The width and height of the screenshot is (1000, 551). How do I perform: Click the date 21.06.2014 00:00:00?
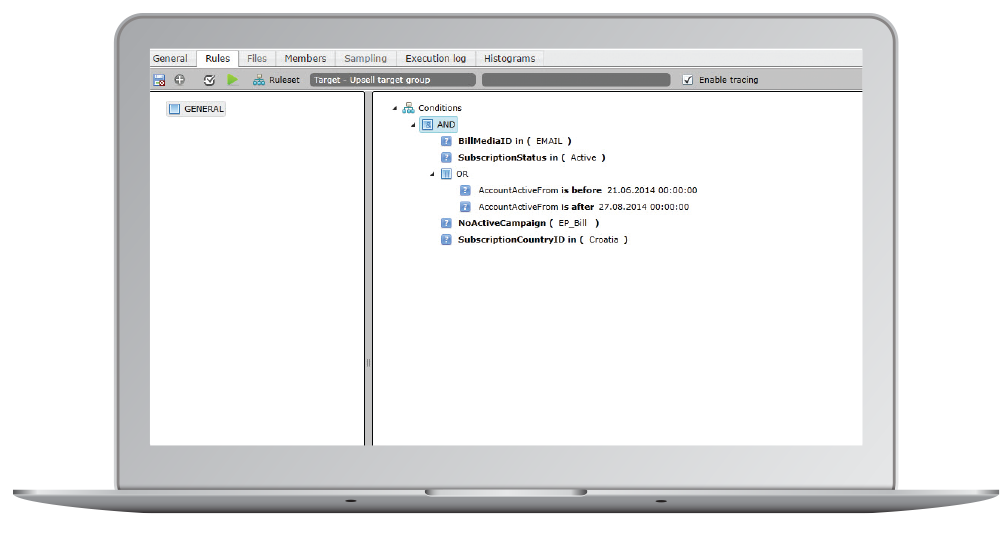(x=652, y=190)
